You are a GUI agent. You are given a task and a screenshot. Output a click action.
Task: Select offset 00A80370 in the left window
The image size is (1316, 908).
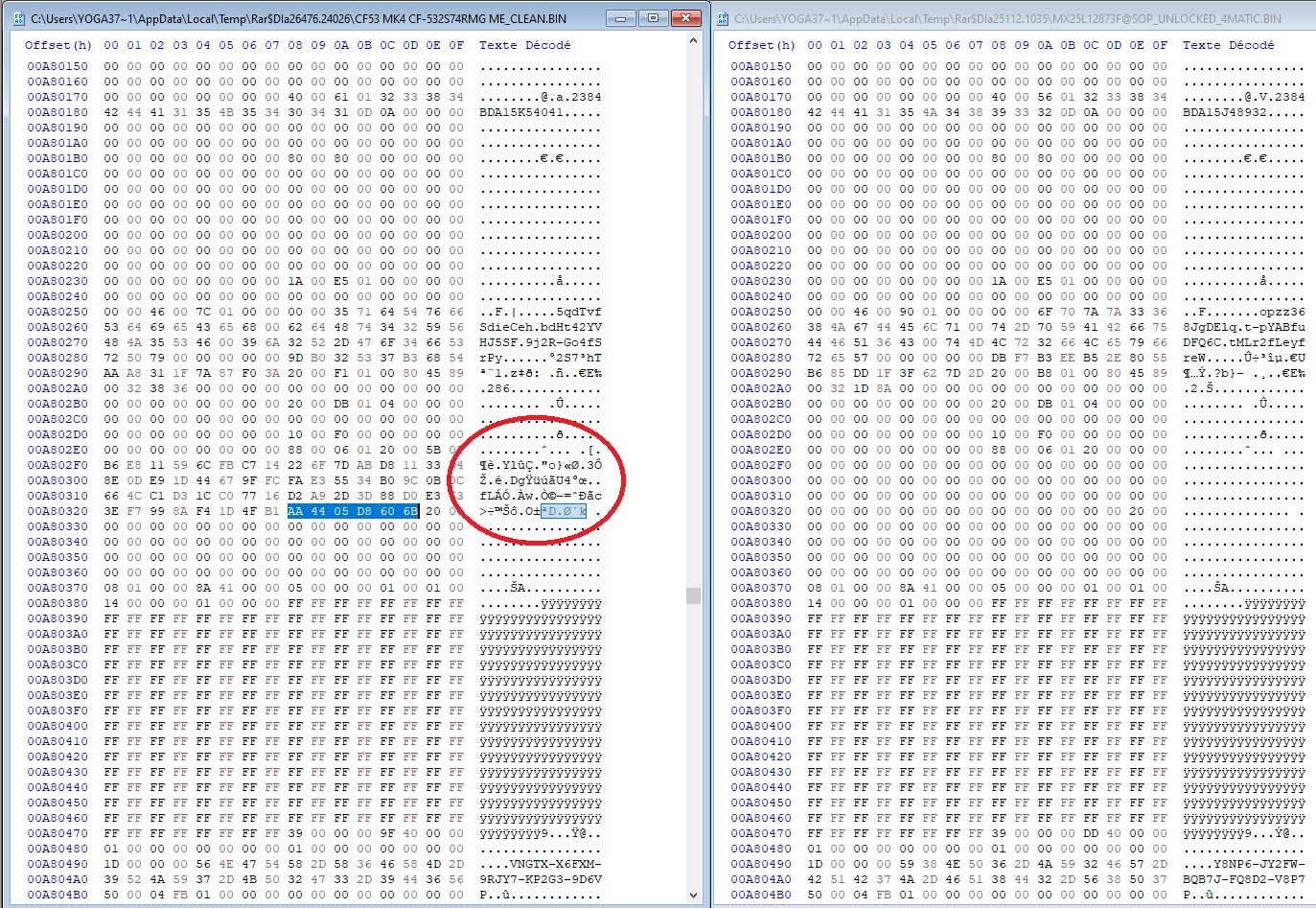click(x=58, y=588)
